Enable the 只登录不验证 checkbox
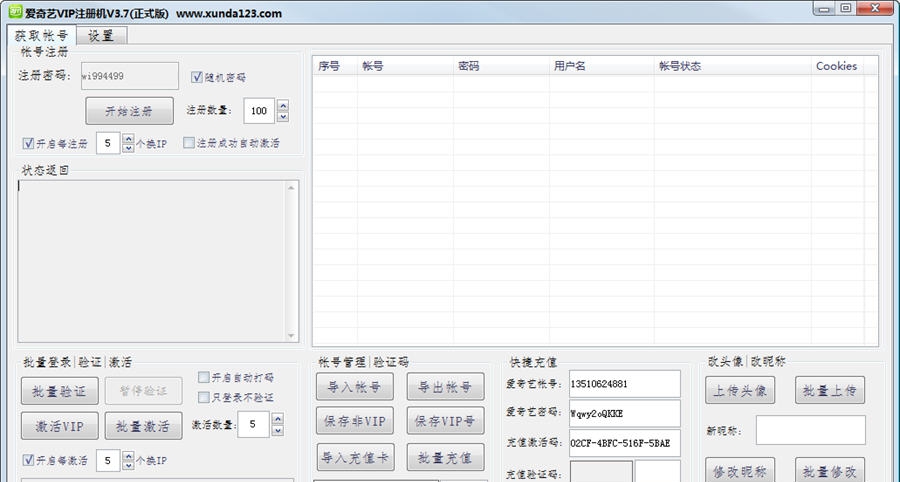 (203, 397)
